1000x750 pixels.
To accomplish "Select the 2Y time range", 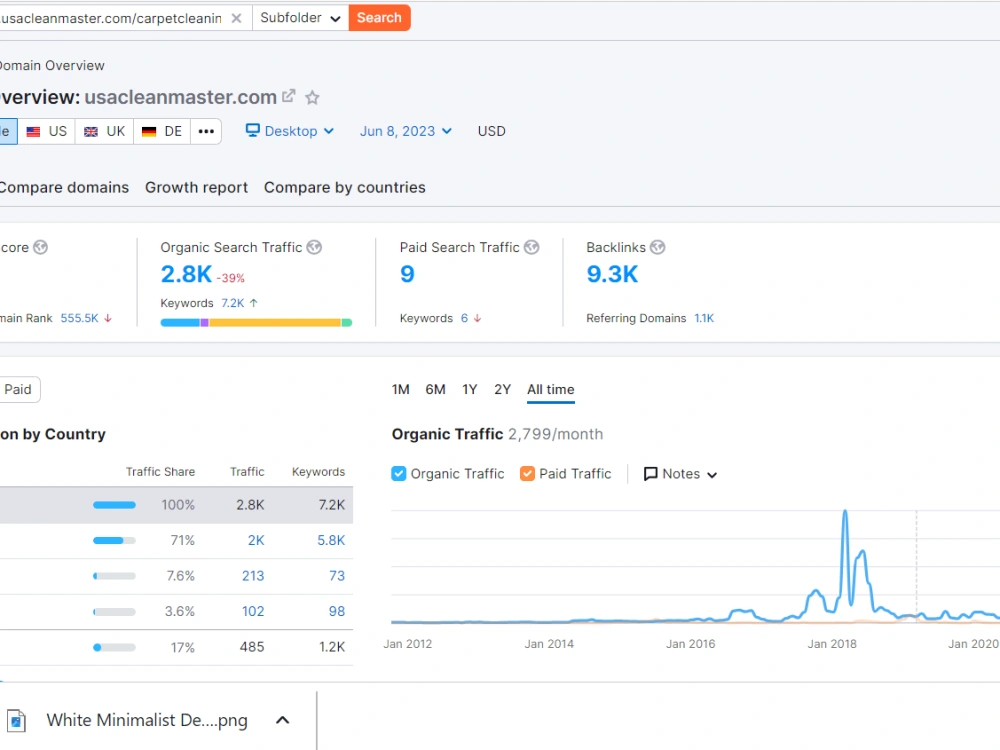I will (503, 390).
